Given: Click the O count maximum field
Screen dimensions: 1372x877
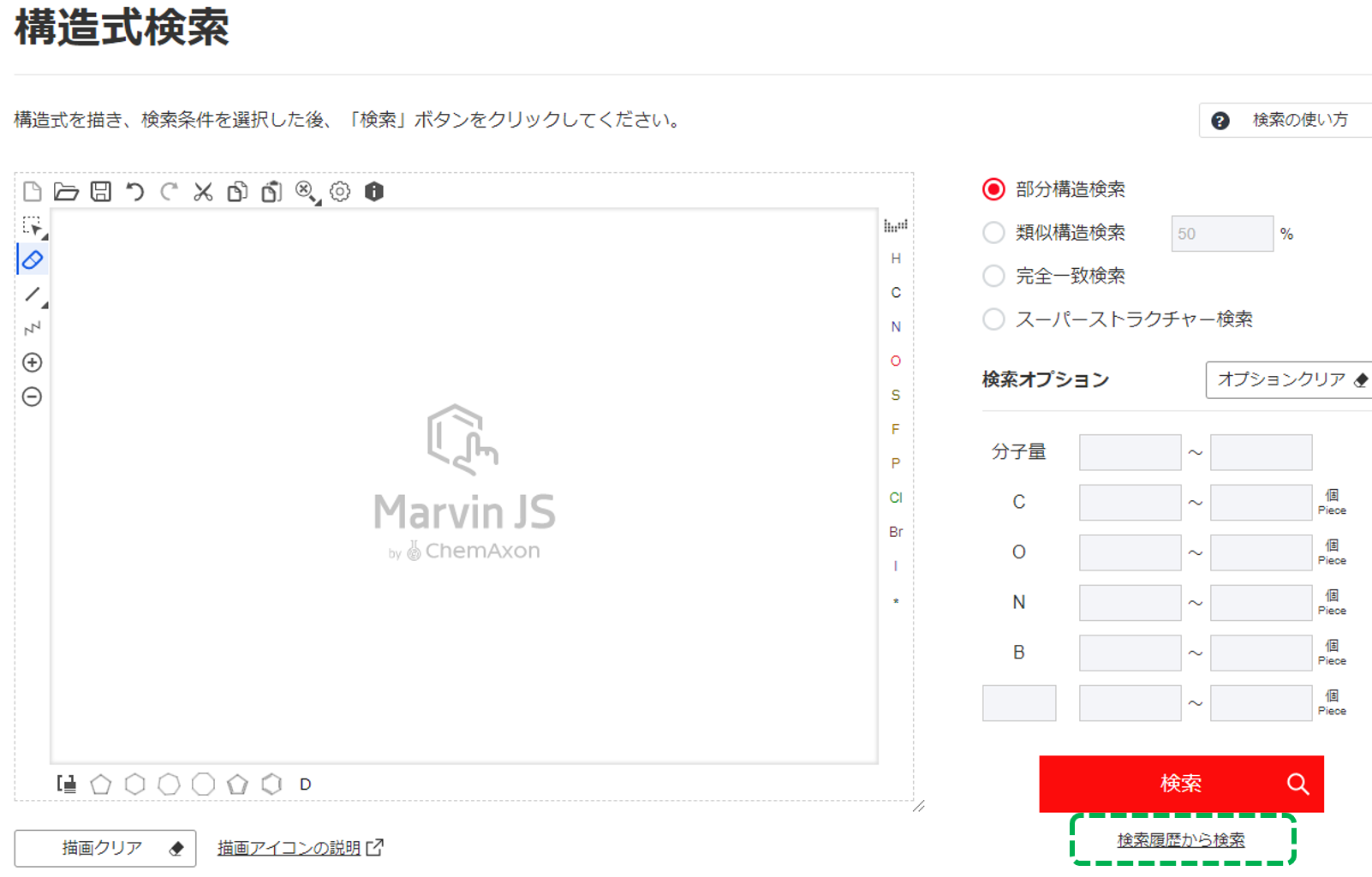Looking at the screenshot, I should click(x=1262, y=552).
